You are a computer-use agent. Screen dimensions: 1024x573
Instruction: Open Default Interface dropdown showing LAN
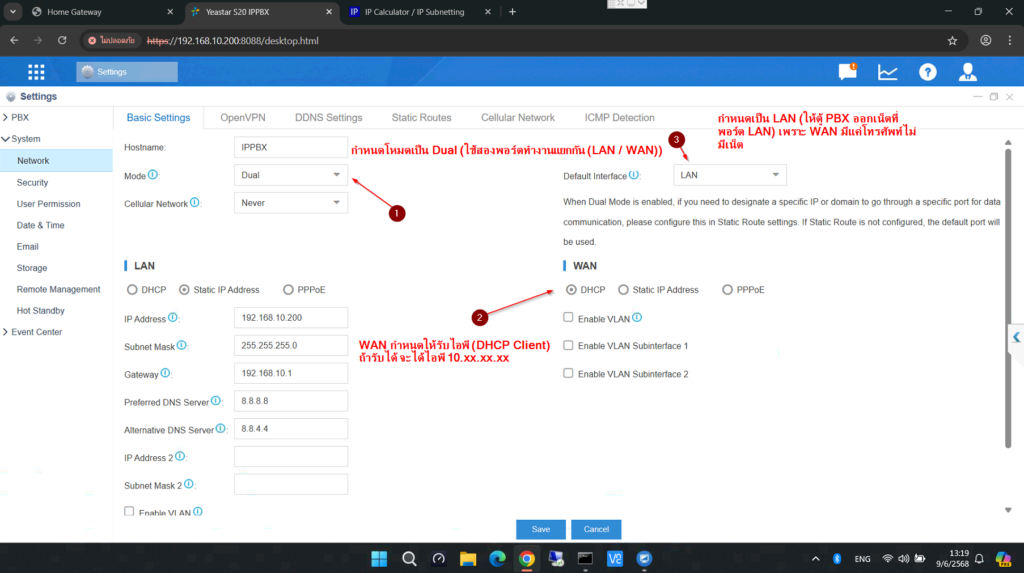tap(729, 175)
